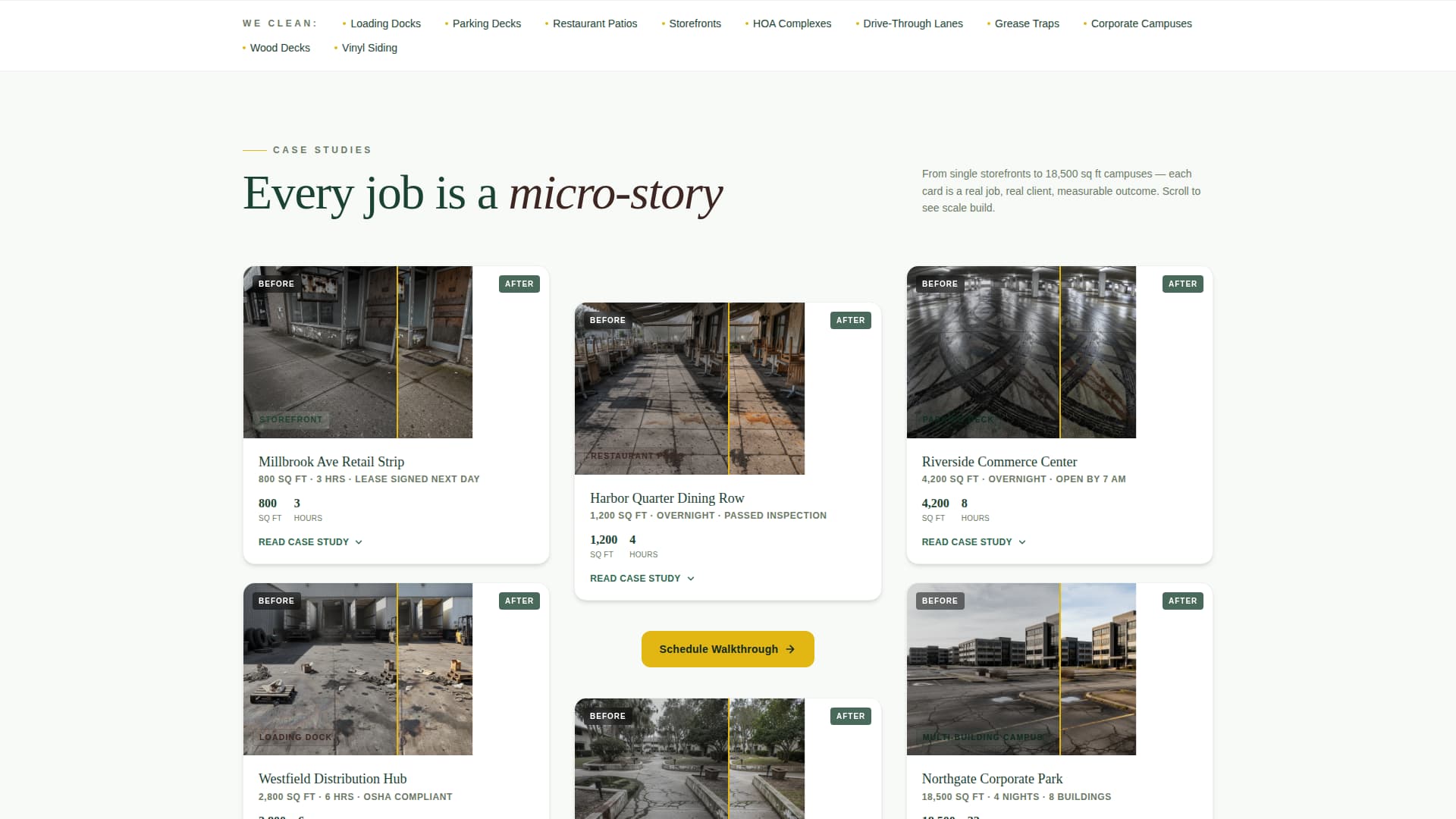Viewport: 1456px width, 819px height.
Task: Click the Westfield Distribution Hub title
Action: pos(333,779)
